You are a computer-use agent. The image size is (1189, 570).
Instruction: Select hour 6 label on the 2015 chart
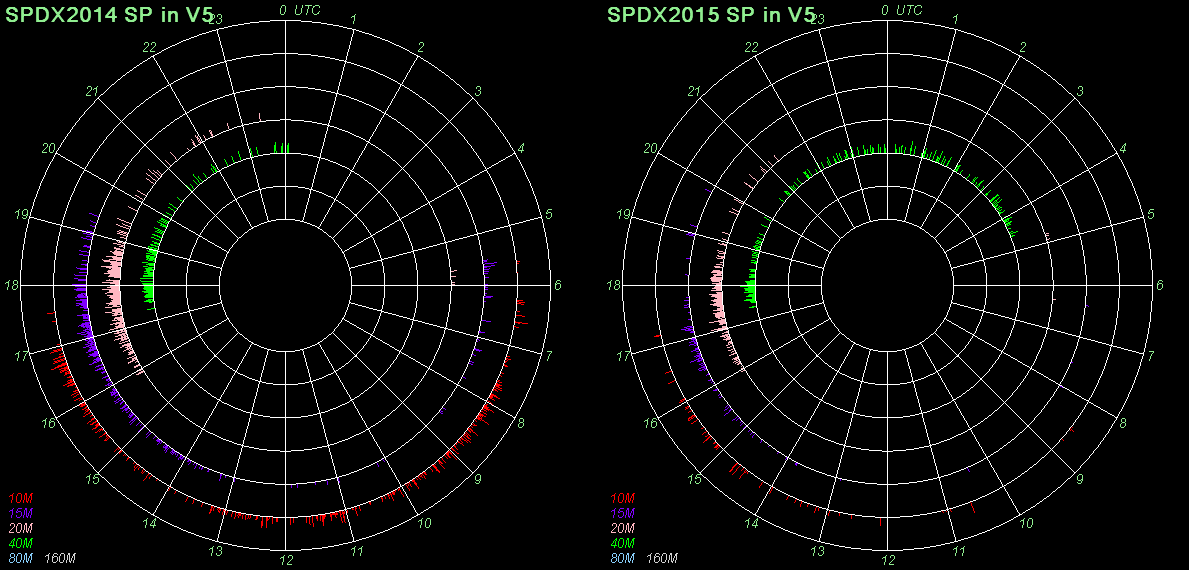tap(1160, 286)
